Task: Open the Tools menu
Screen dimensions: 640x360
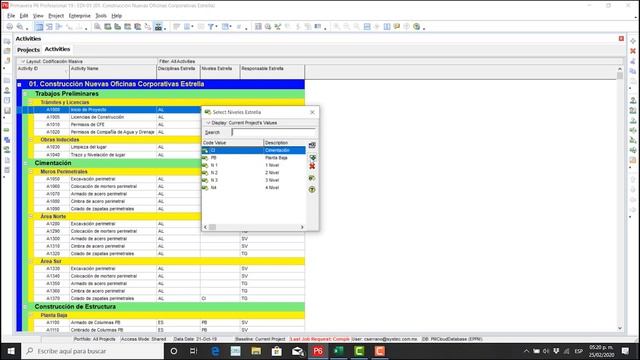Action: click(x=101, y=16)
